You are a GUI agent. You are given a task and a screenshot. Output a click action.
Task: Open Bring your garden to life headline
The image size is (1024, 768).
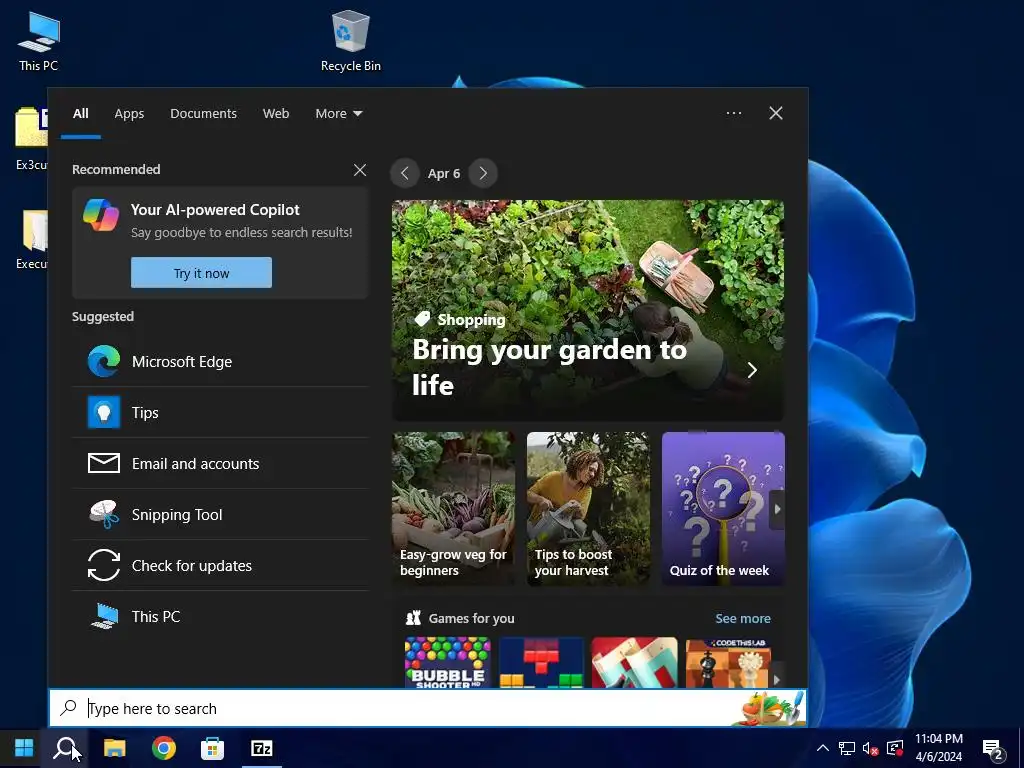[549, 367]
